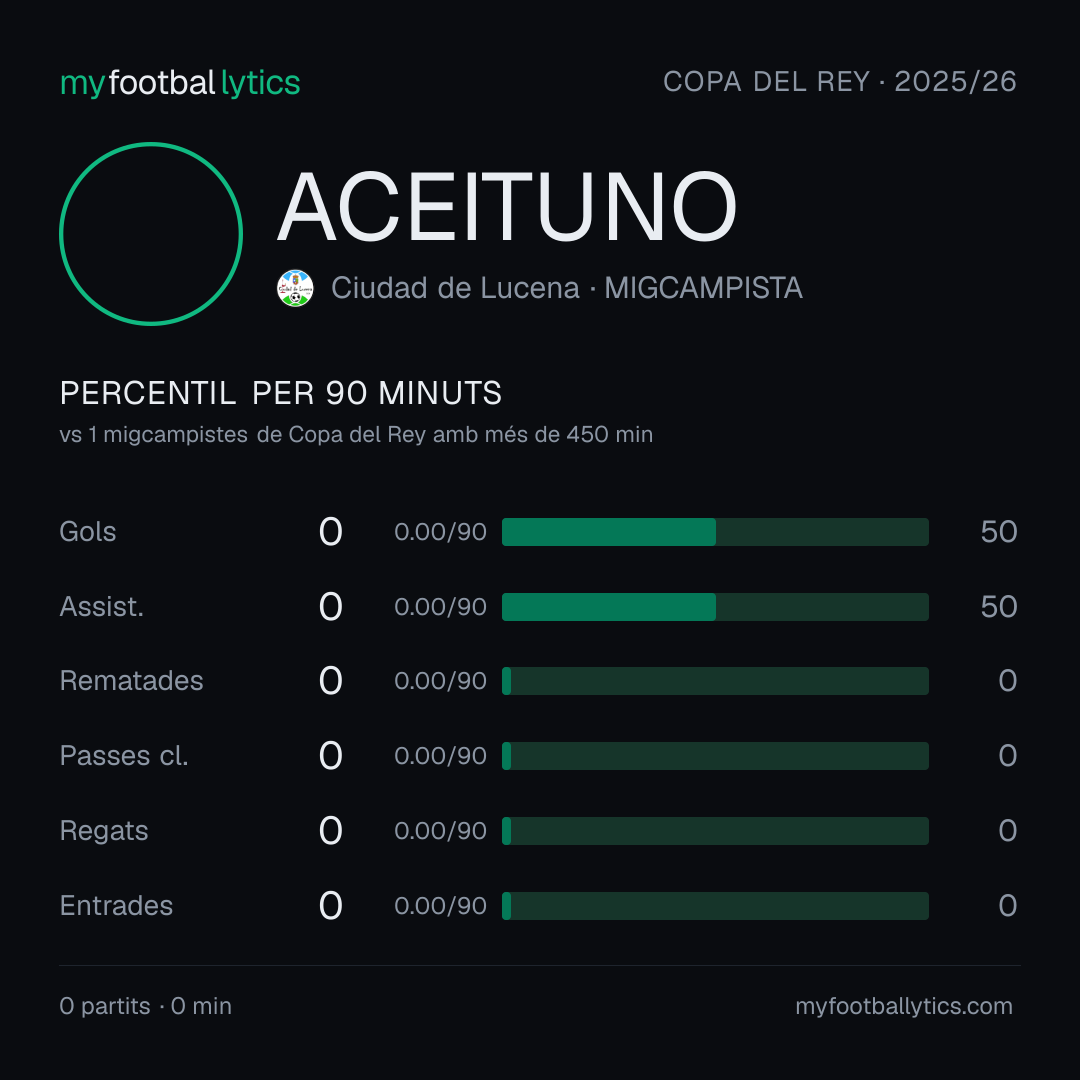The width and height of the screenshot is (1080, 1080).
Task: Click the Rematades percentile bar
Action: [x=715, y=681]
